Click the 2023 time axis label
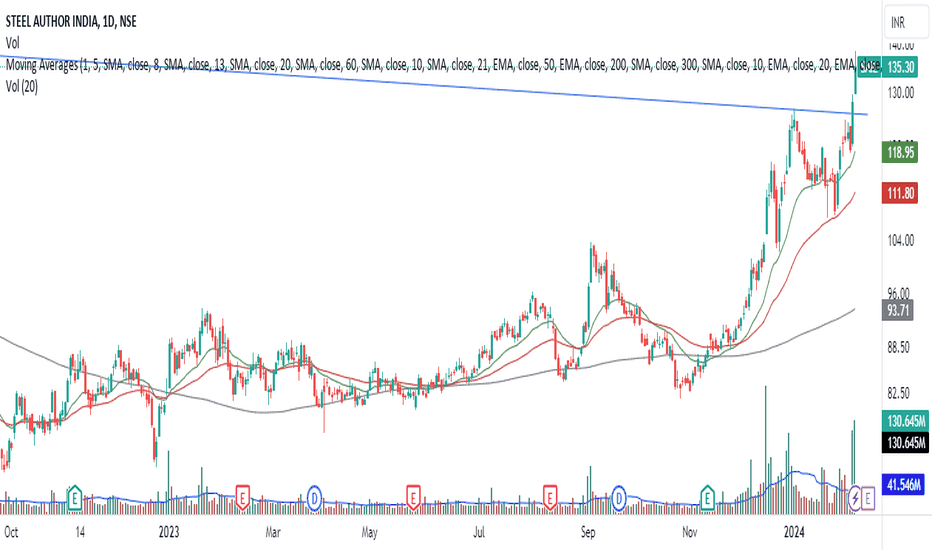932x550 pixels. click(x=169, y=532)
